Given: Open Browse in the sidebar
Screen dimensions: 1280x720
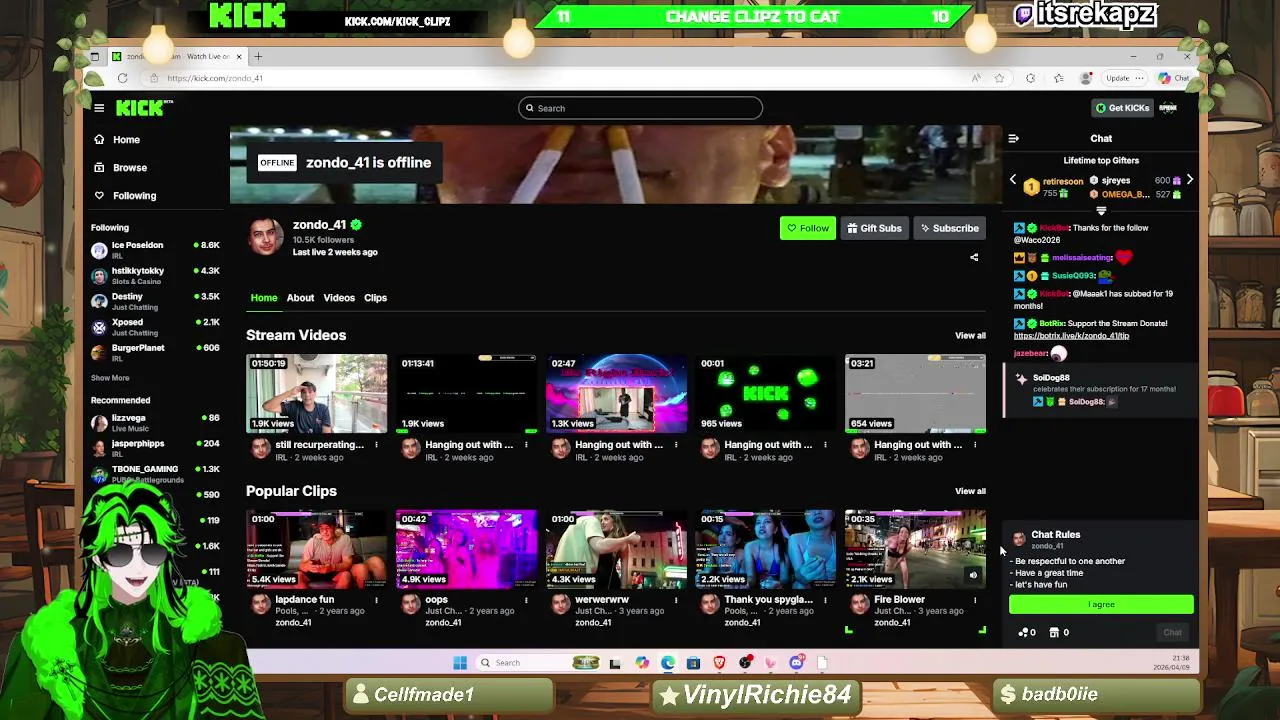Looking at the screenshot, I should (130, 168).
